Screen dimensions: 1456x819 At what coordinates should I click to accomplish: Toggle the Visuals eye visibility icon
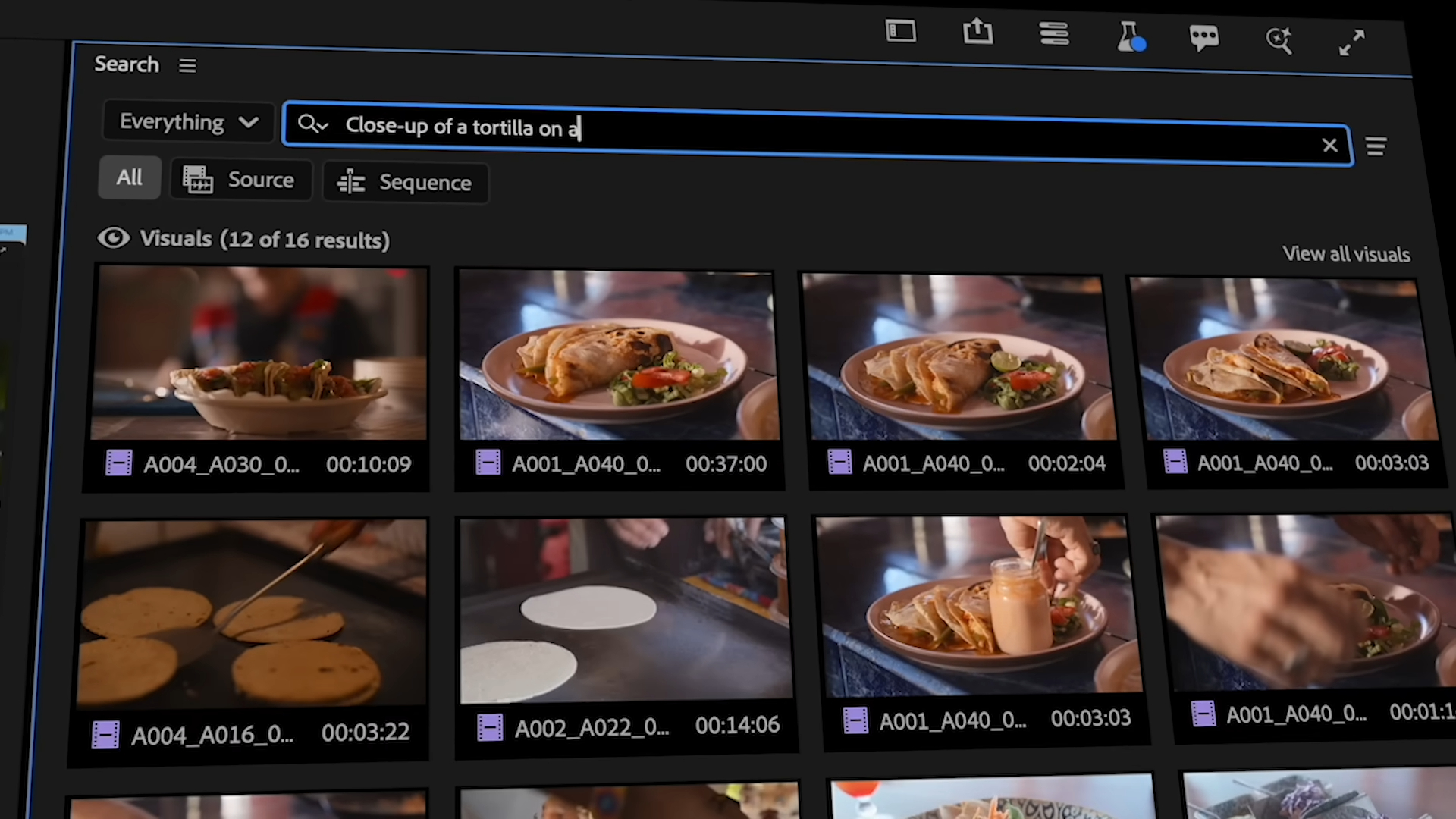(x=114, y=238)
